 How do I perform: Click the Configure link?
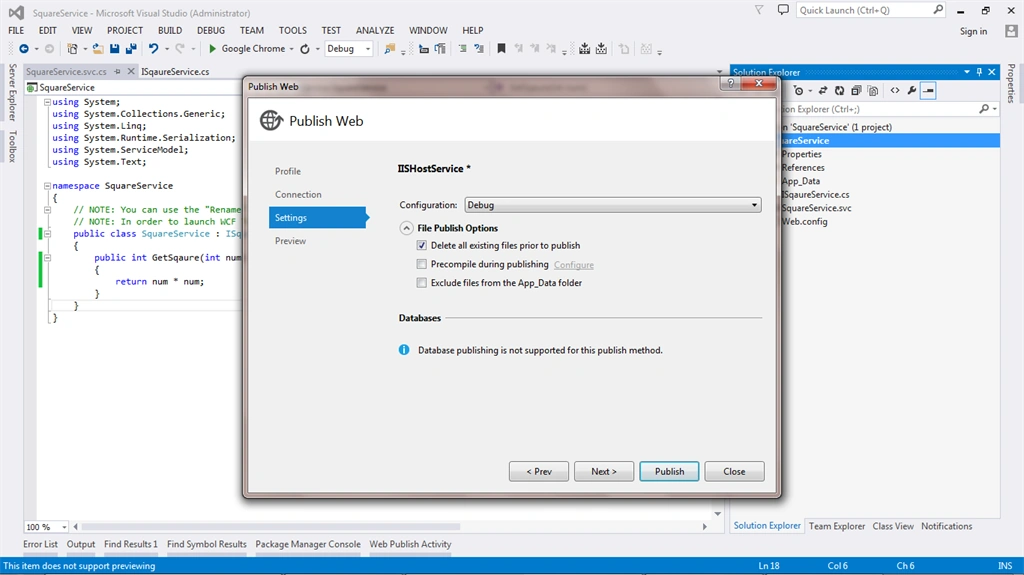point(574,265)
